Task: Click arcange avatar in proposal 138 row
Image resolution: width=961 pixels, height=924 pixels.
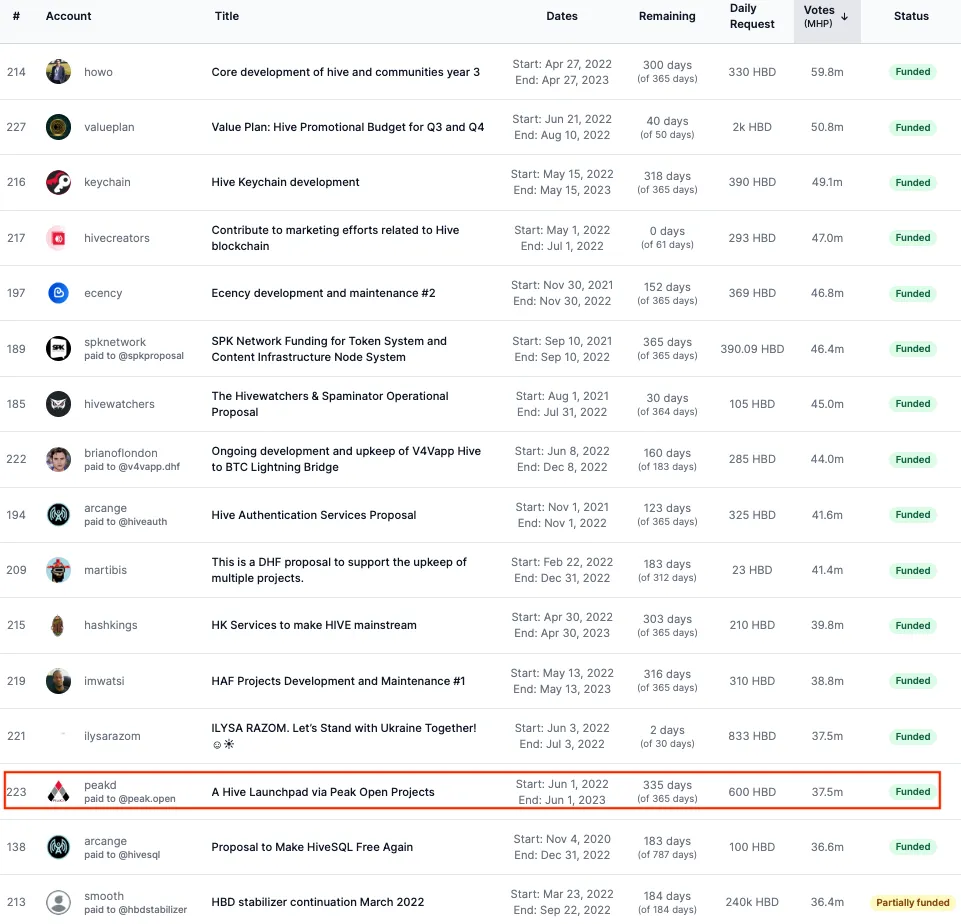Action: click(x=58, y=847)
